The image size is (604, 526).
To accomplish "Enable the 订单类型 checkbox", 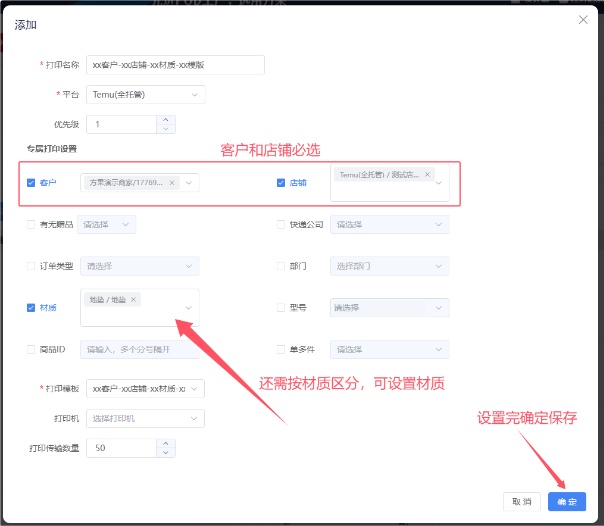I will [x=31, y=266].
